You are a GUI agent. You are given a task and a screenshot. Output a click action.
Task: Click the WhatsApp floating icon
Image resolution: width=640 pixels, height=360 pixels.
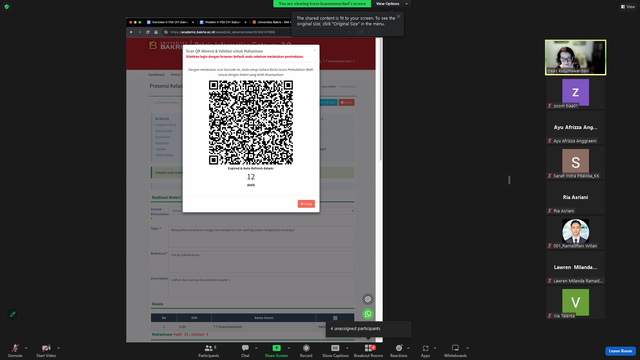point(368,314)
